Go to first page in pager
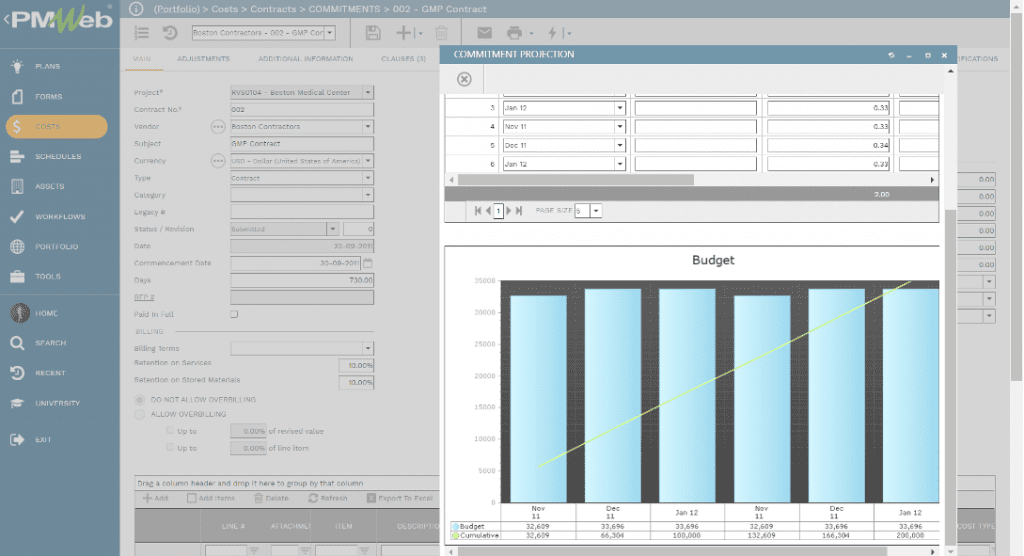1024x556 pixels. coord(477,210)
